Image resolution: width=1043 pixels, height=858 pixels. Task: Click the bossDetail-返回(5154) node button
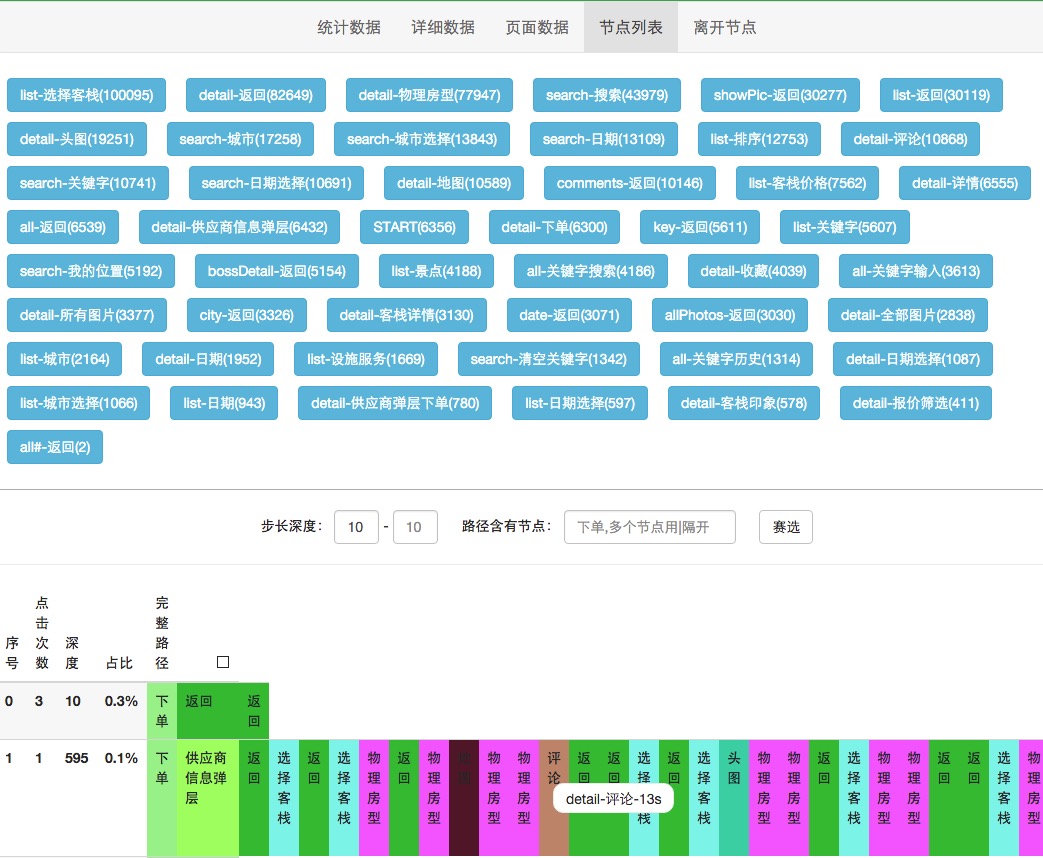pyautogui.click(x=277, y=271)
